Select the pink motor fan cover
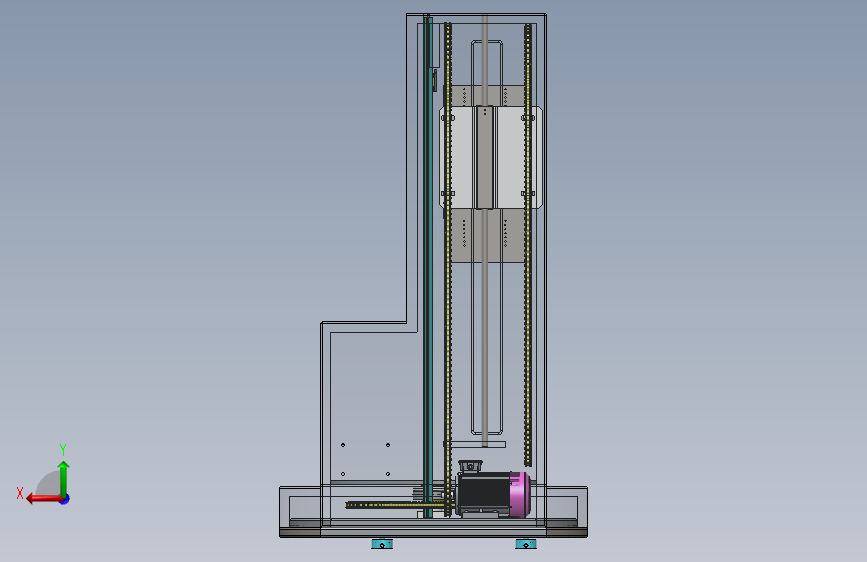This screenshot has width=867, height=562. tap(520, 494)
